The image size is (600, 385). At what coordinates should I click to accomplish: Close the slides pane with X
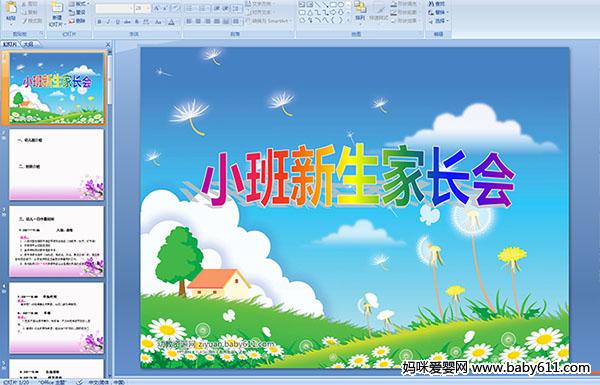108,44
